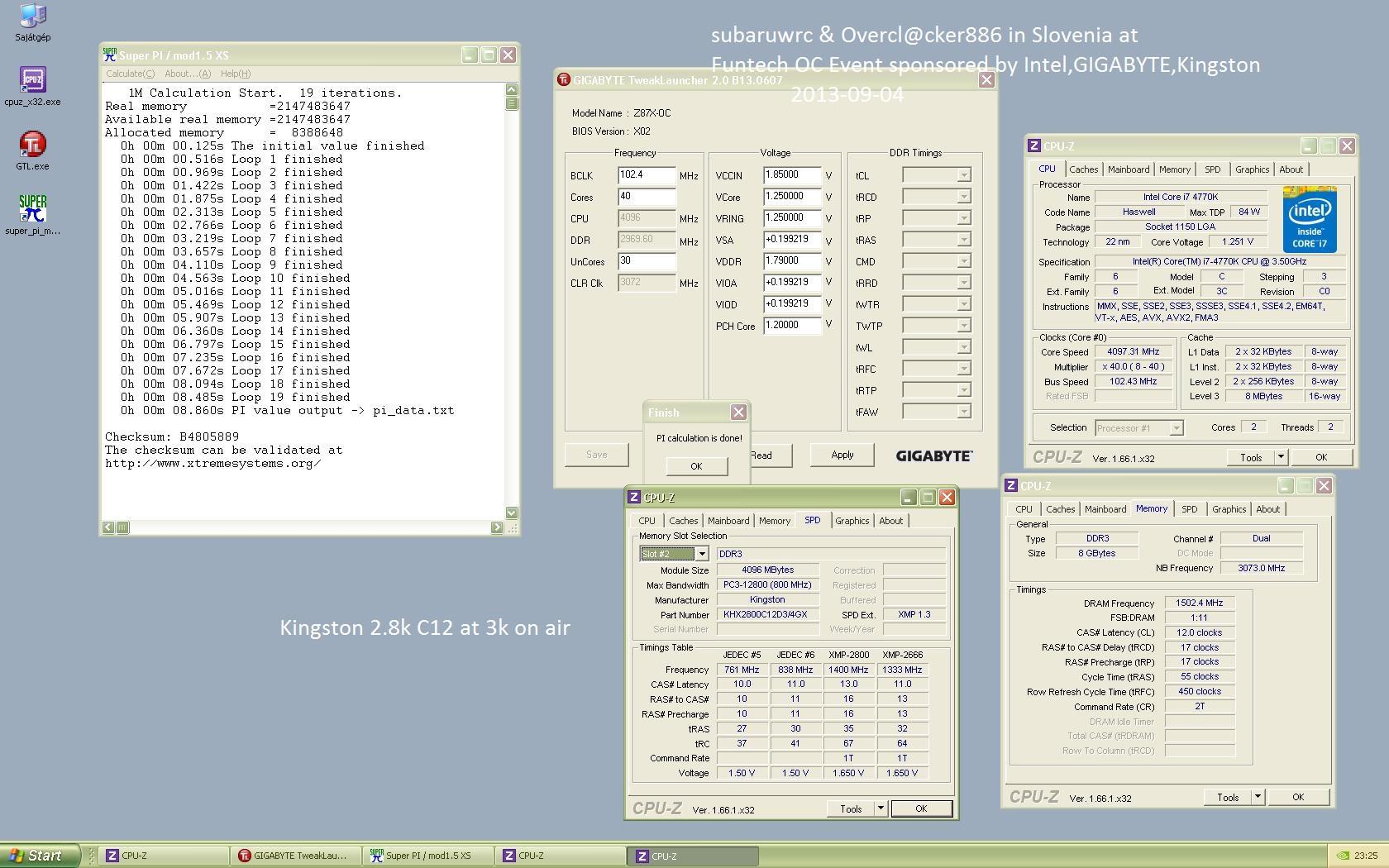Expand Tools arrow in CPU-Z processor window
The width and height of the screenshot is (1389, 868).
1281,457
